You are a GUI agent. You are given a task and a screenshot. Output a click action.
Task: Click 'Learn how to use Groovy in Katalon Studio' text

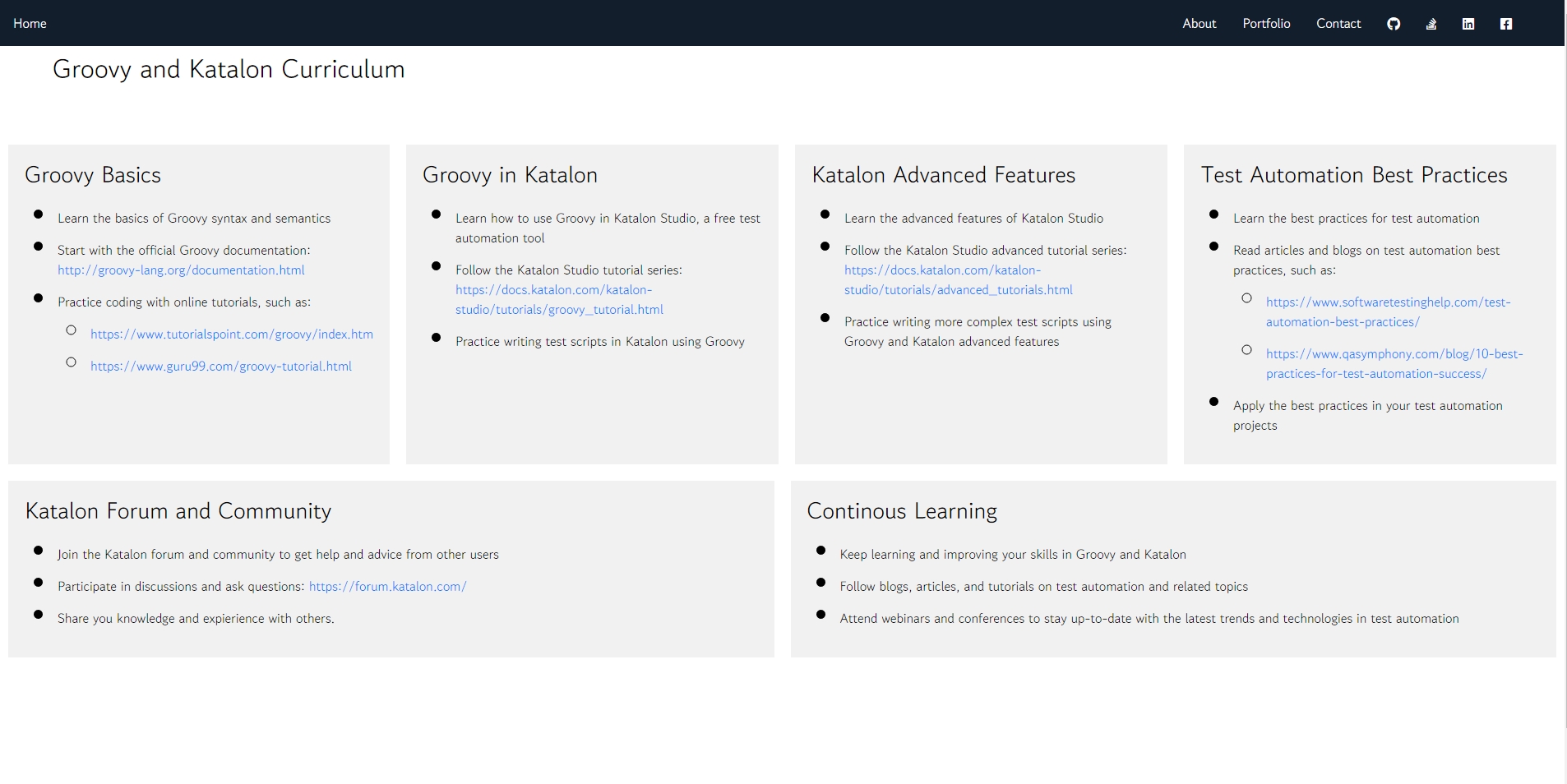click(608, 228)
